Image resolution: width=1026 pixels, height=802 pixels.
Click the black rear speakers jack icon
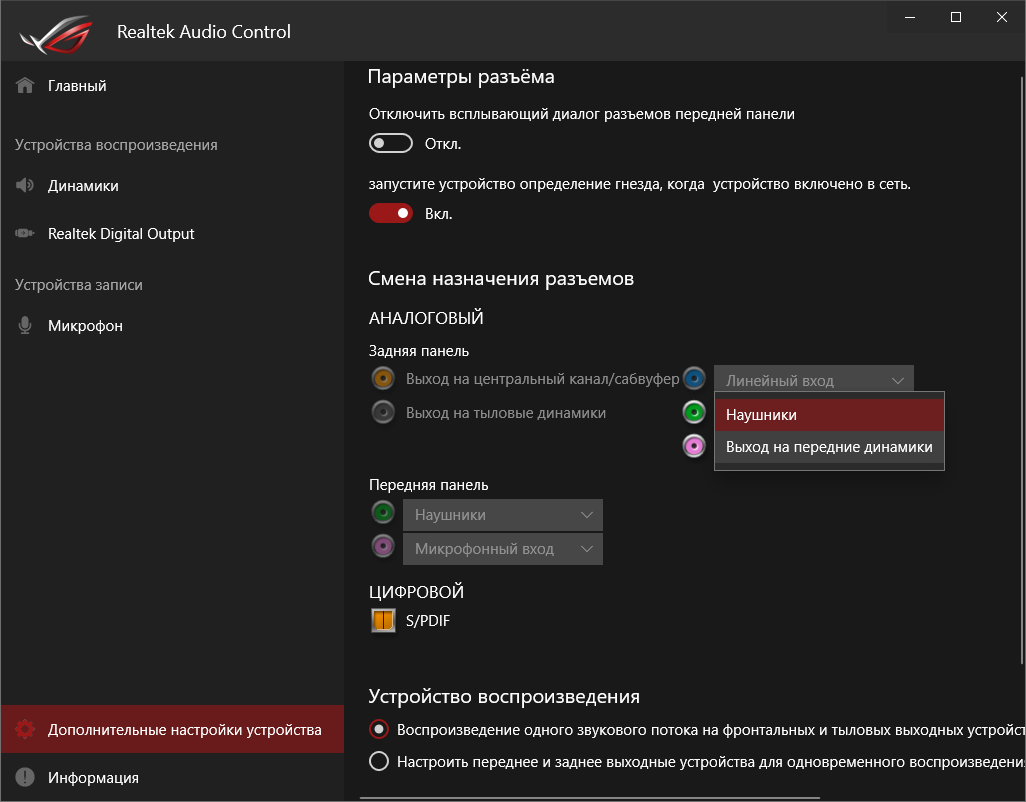382,412
